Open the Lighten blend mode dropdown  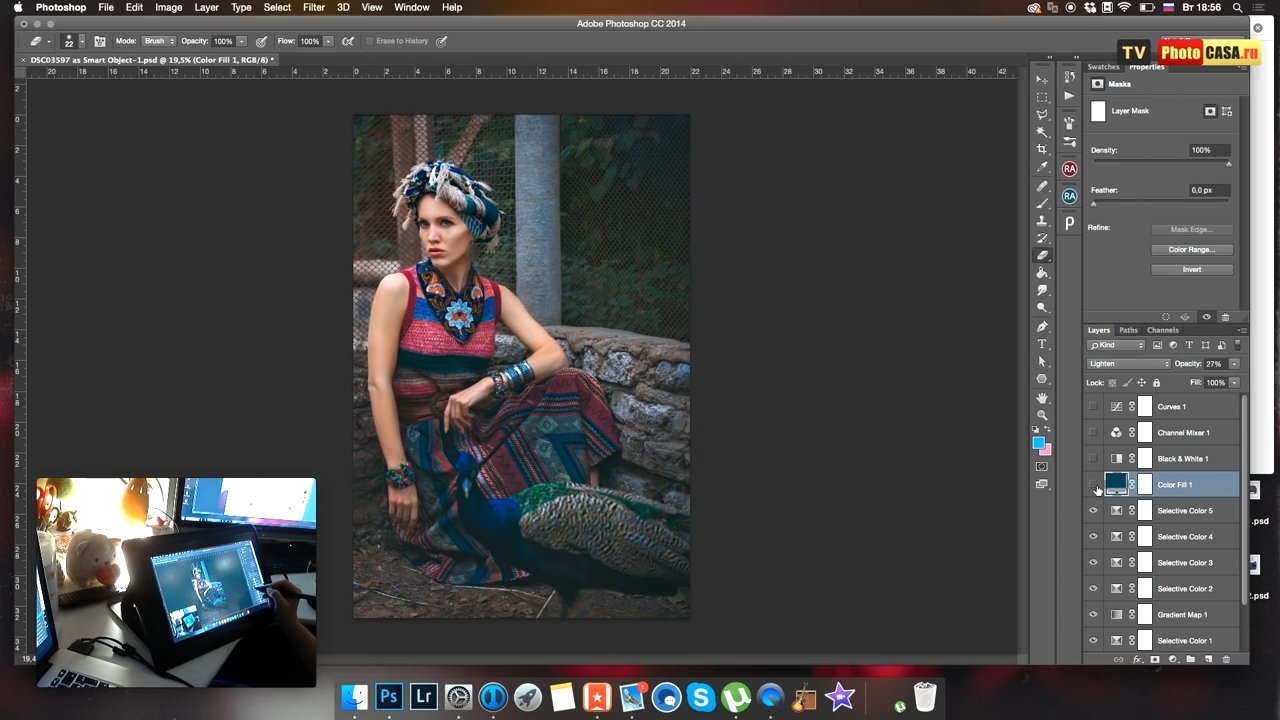1129,364
